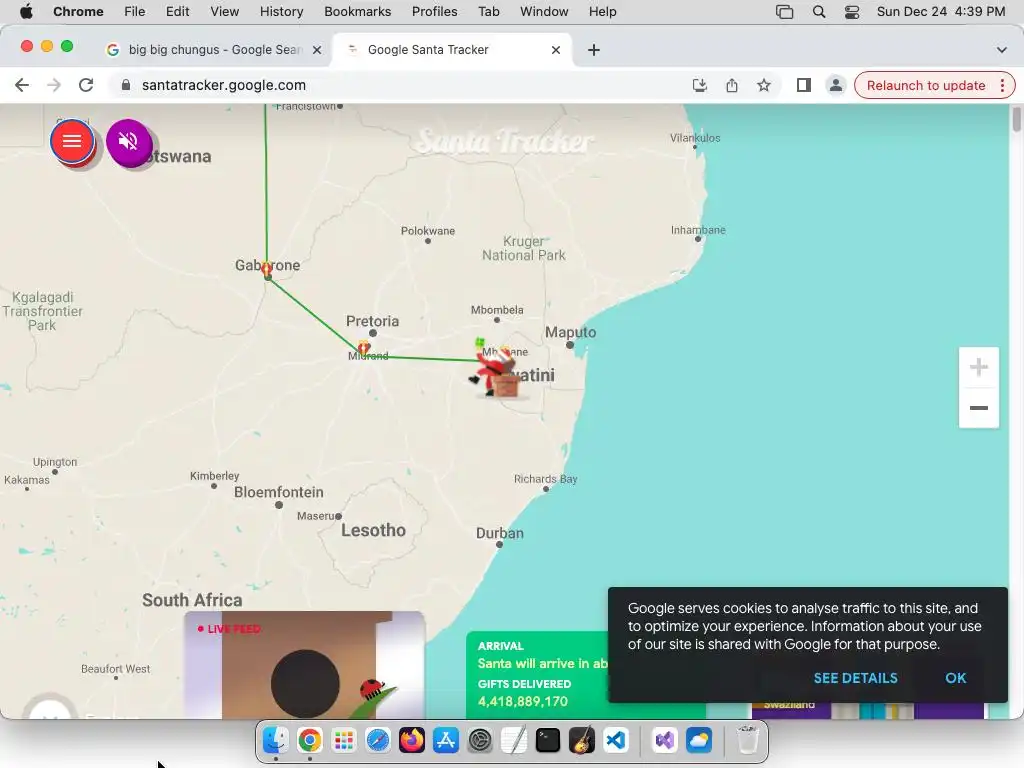
Task: Open Visual Studio Code from the Dock
Action: [616, 741]
